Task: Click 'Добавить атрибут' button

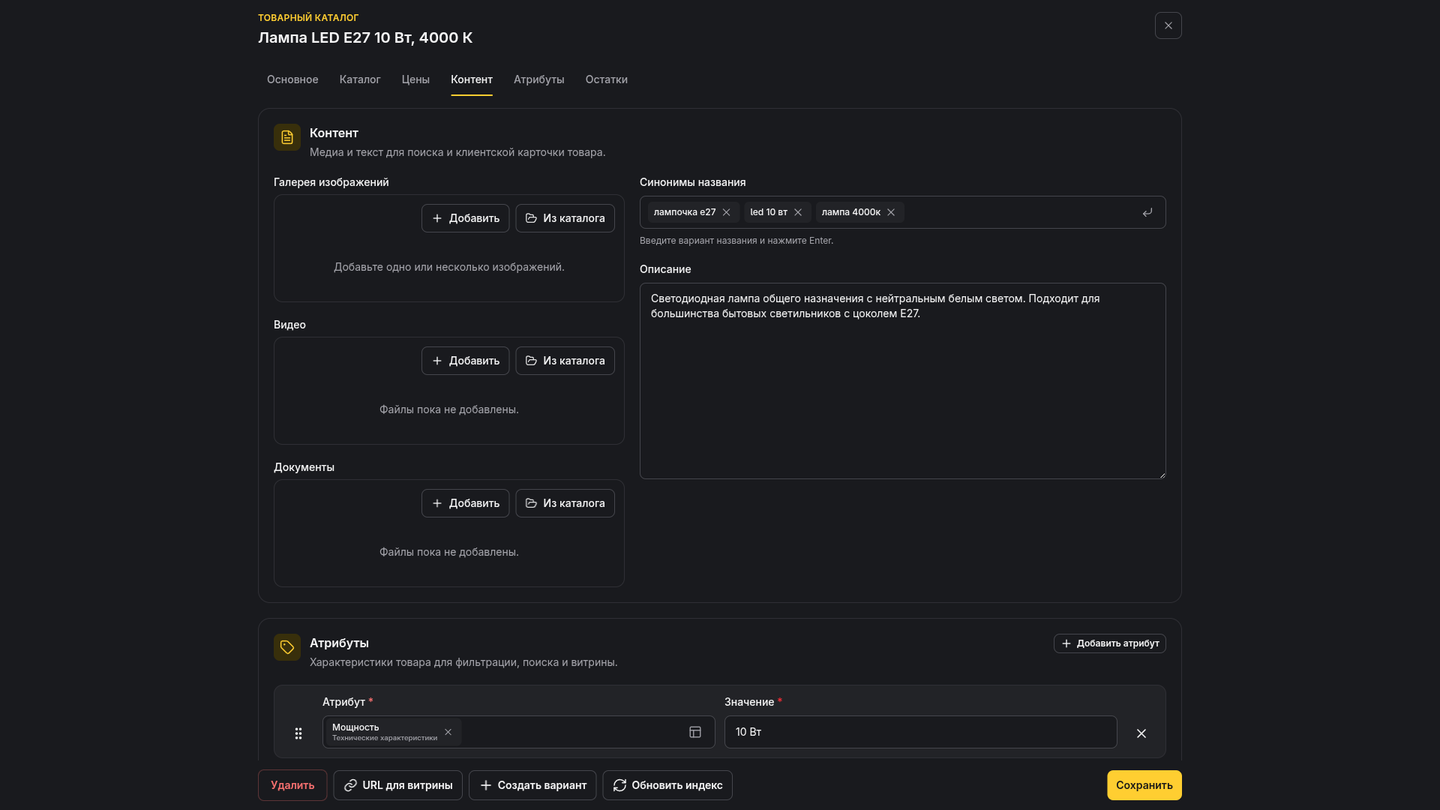Action: point(1110,643)
